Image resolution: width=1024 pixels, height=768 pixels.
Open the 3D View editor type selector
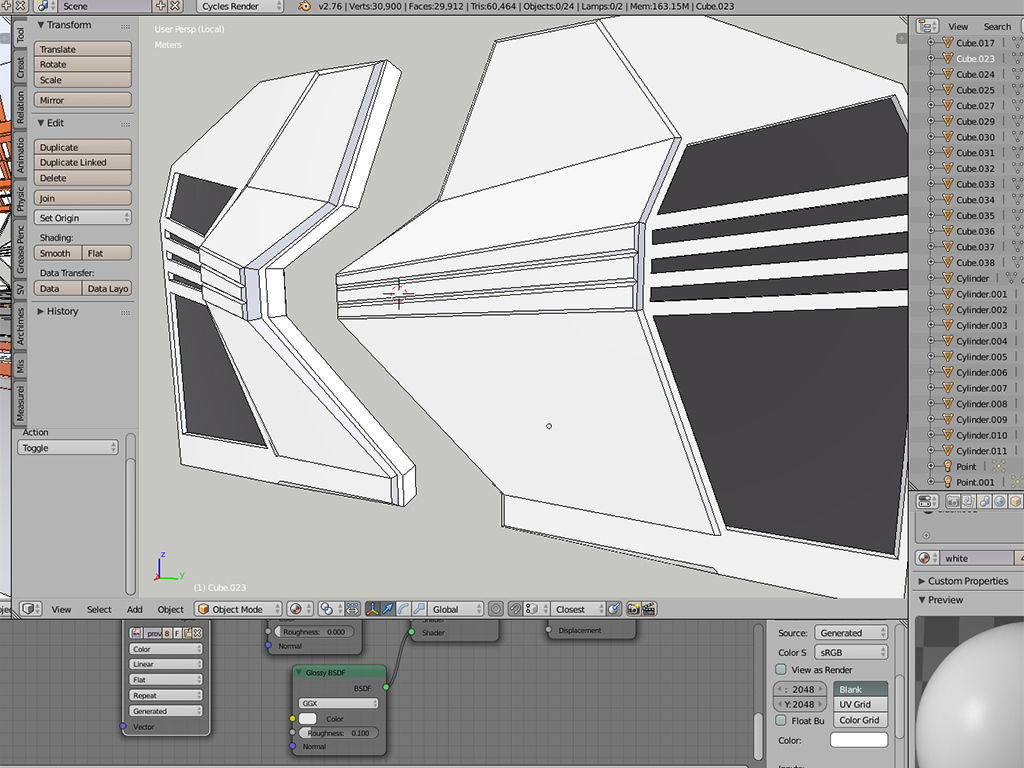click(x=29, y=609)
